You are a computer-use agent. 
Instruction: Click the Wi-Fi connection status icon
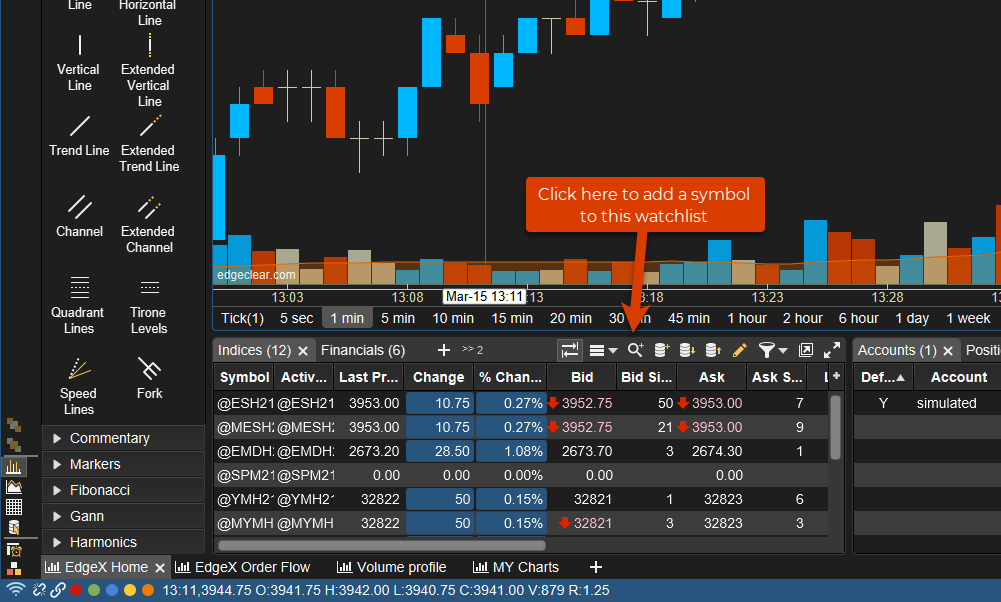(x=15, y=590)
